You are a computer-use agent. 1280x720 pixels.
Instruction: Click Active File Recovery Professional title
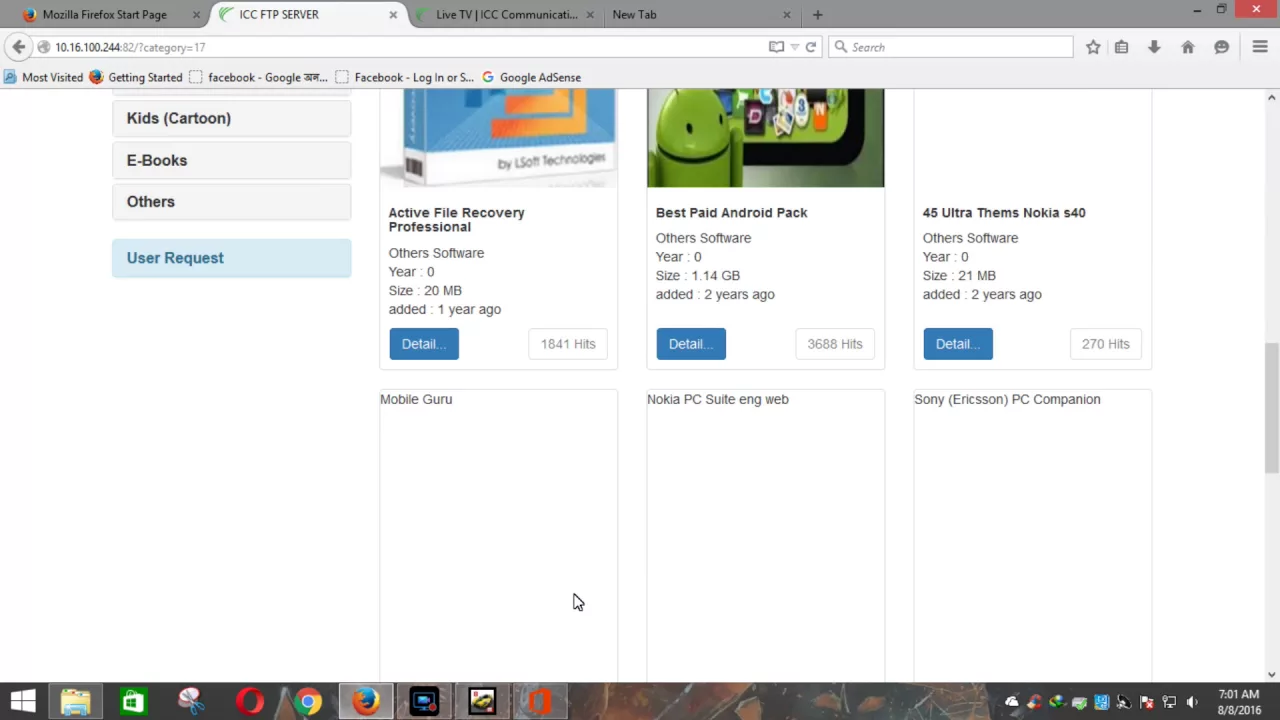(x=456, y=219)
